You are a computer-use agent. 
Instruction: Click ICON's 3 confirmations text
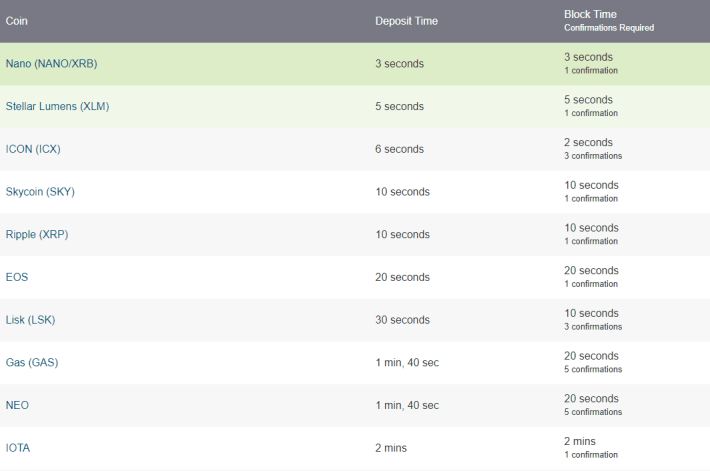pyautogui.click(x=593, y=156)
